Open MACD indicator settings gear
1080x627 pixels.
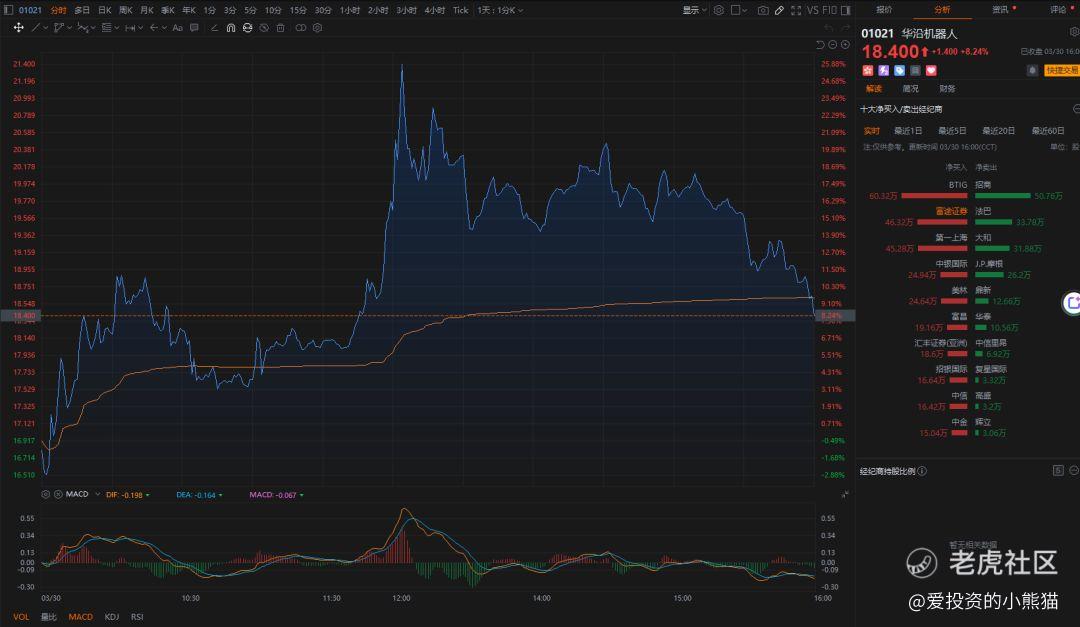click(x=45, y=494)
